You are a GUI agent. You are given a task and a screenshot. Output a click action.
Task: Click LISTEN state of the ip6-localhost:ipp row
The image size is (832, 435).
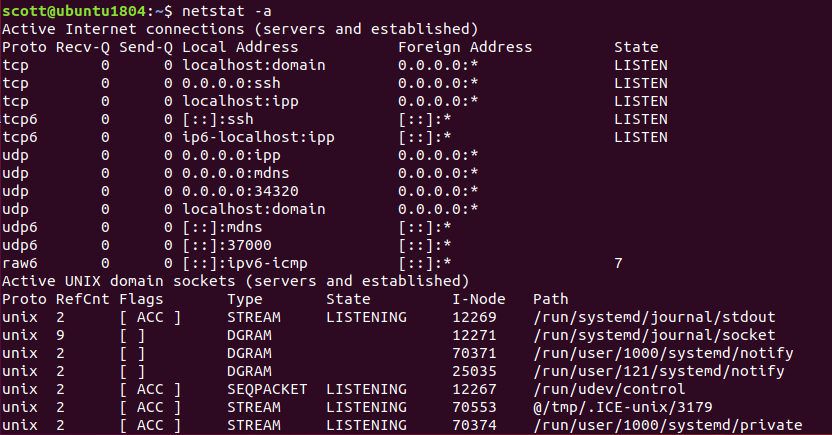pos(641,137)
